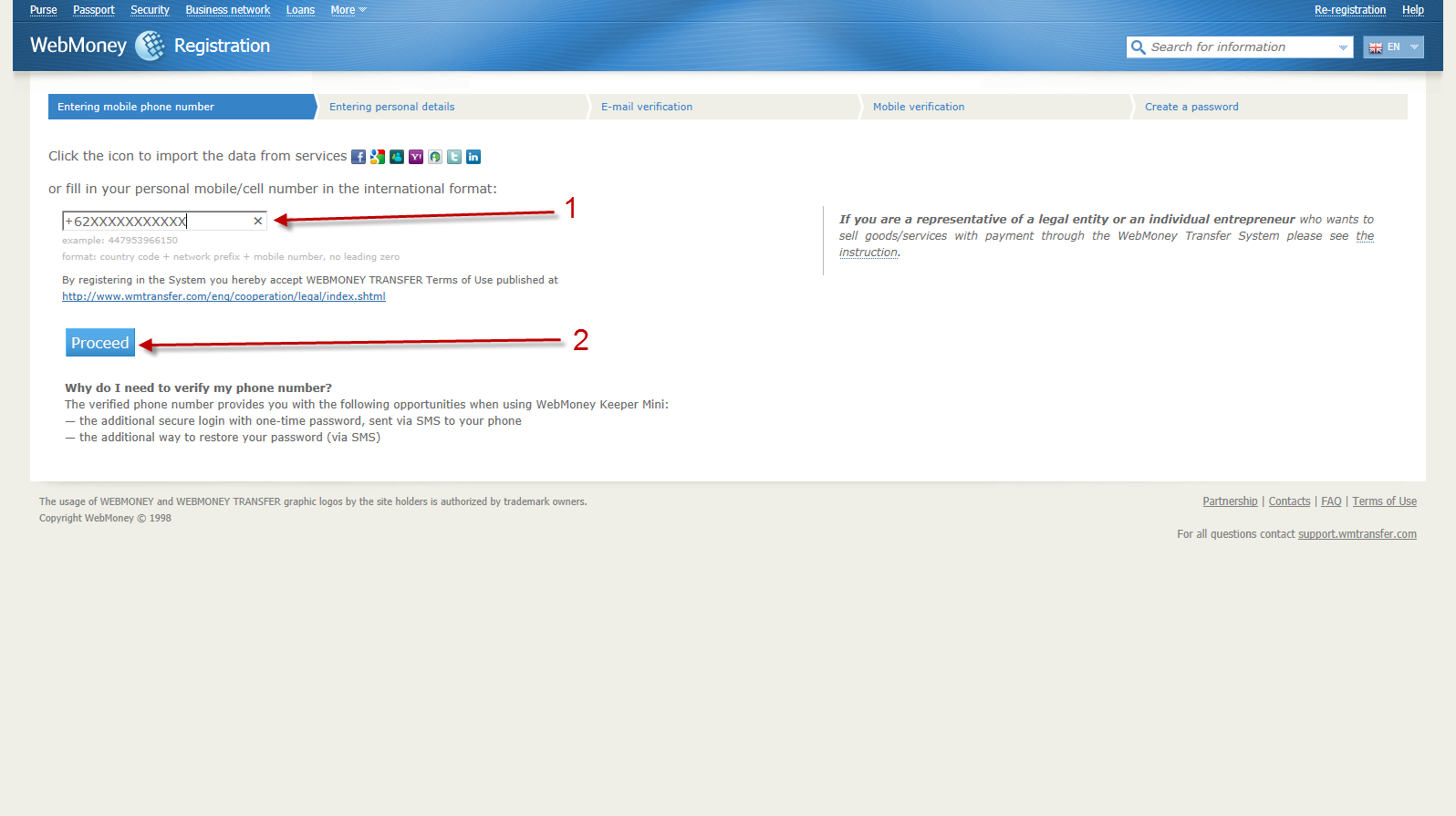1456x816 pixels.
Task: Open support.wmtransfer.com link
Action: (x=1357, y=534)
